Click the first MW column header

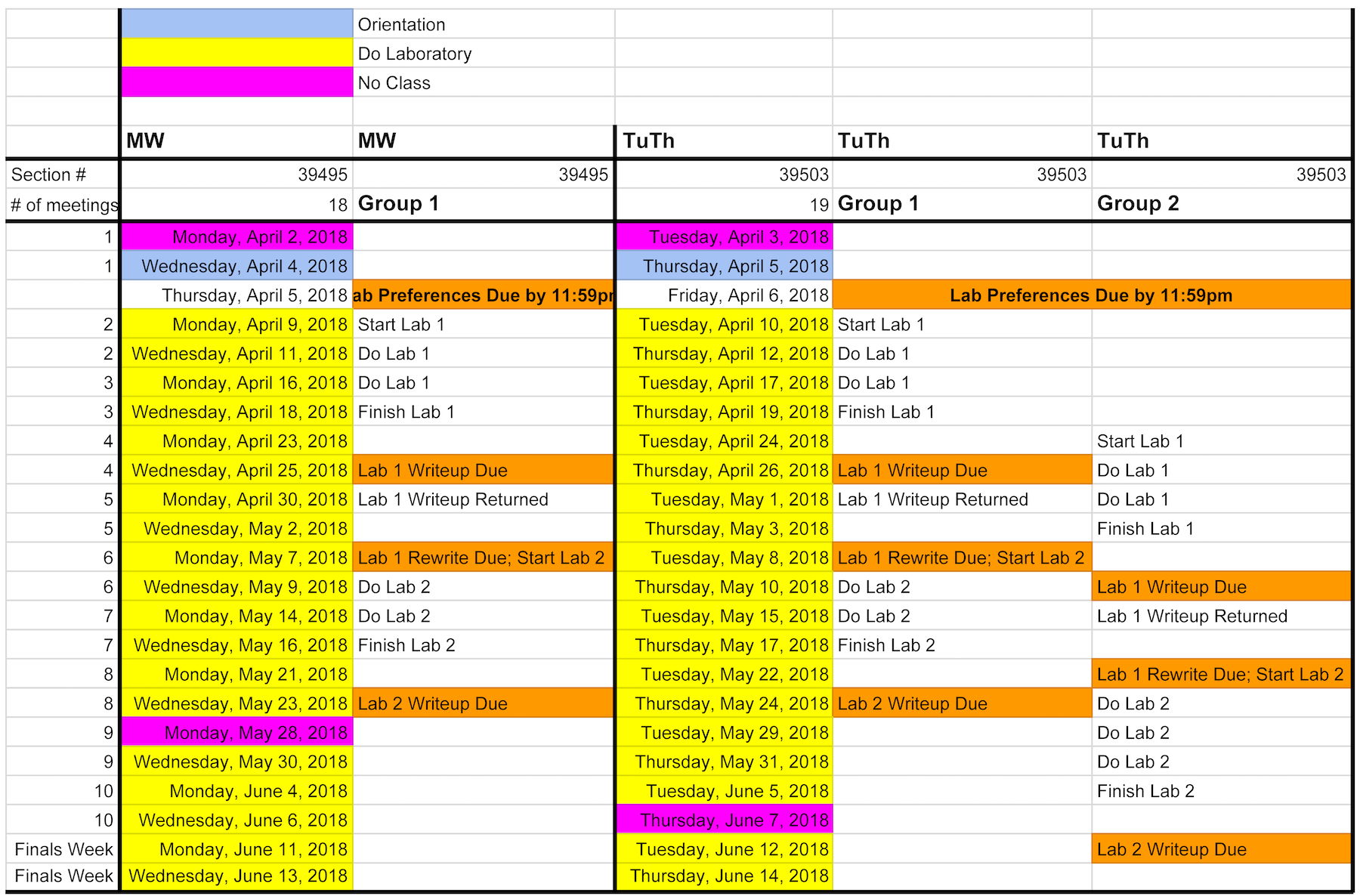237,141
